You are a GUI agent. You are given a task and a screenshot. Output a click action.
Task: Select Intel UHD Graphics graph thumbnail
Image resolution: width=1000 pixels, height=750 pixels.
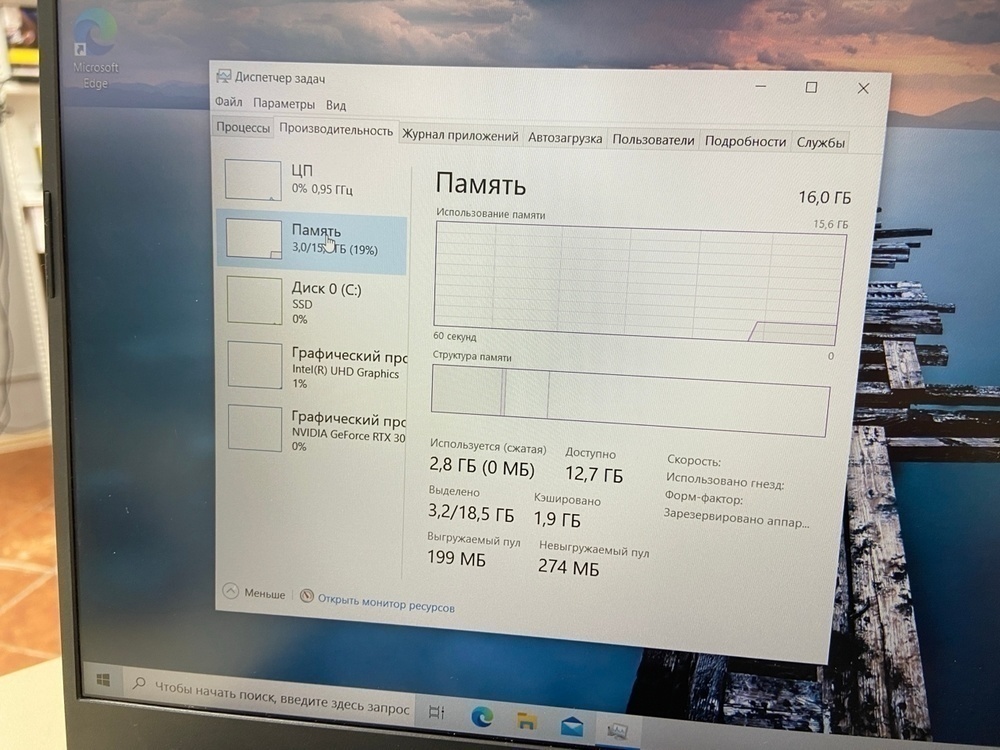pos(255,365)
